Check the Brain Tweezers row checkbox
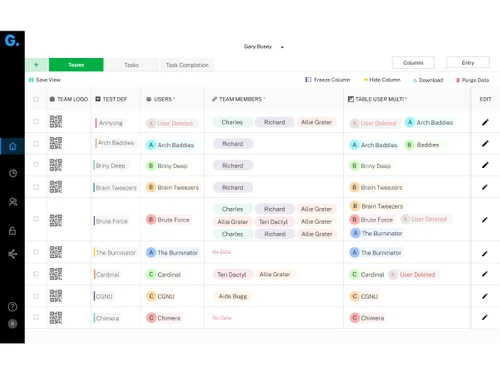The width and height of the screenshot is (500, 375). [x=36, y=187]
